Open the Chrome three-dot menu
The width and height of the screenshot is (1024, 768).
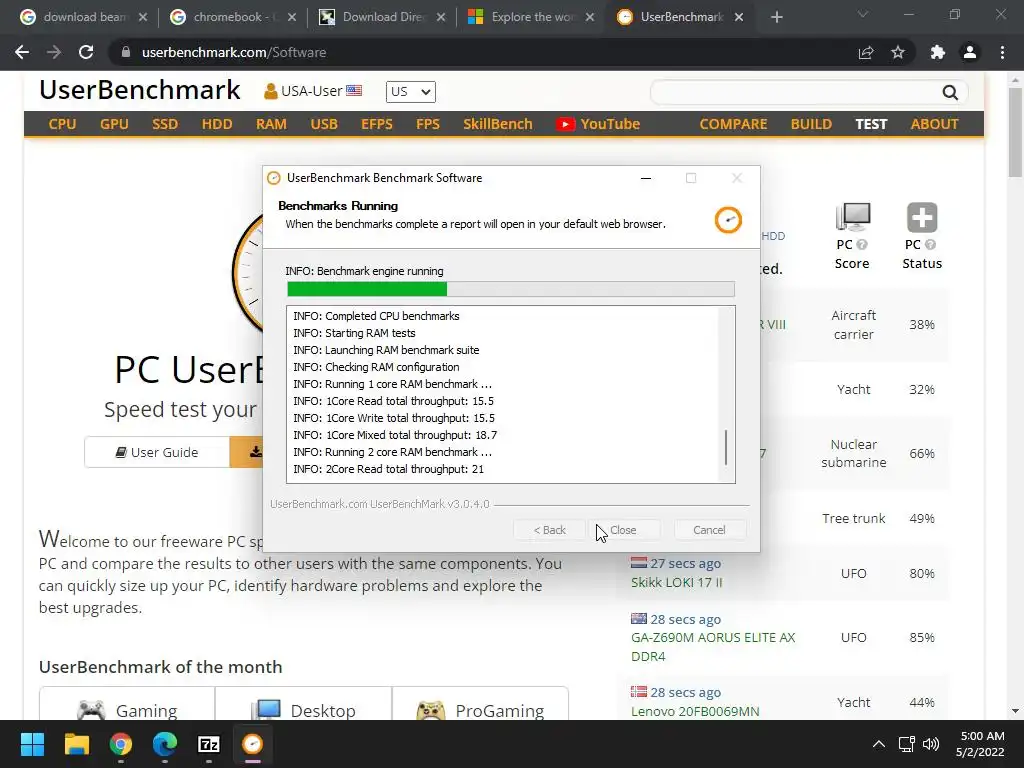pyautogui.click(x=1002, y=52)
